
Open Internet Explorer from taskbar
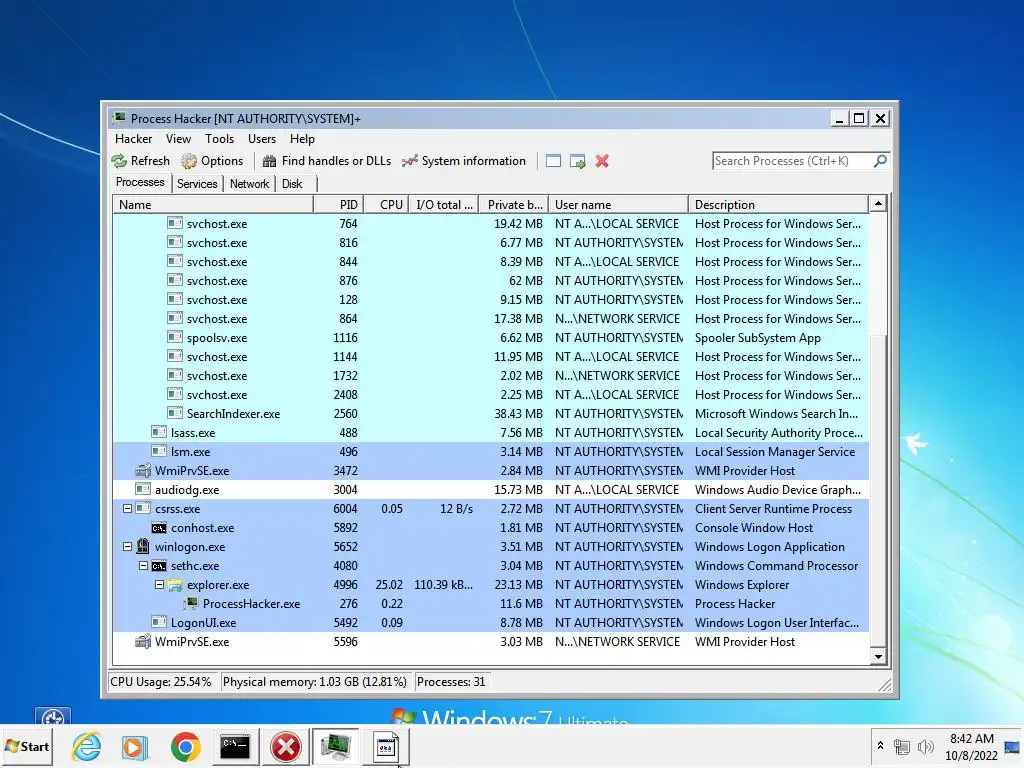[x=87, y=746]
